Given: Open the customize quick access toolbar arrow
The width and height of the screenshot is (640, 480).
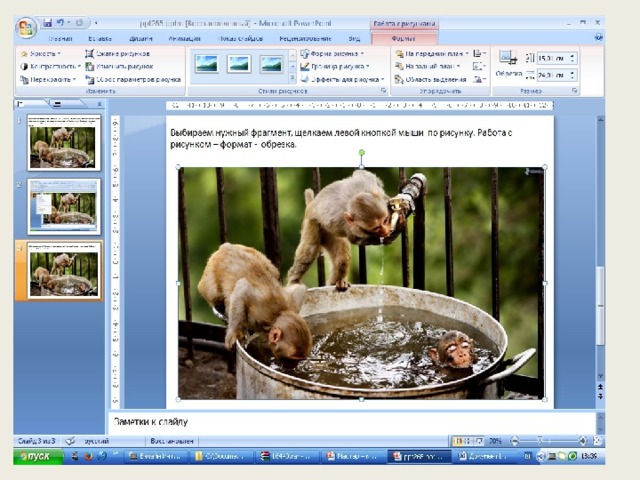Looking at the screenshot, I should (x=96, y=23).
